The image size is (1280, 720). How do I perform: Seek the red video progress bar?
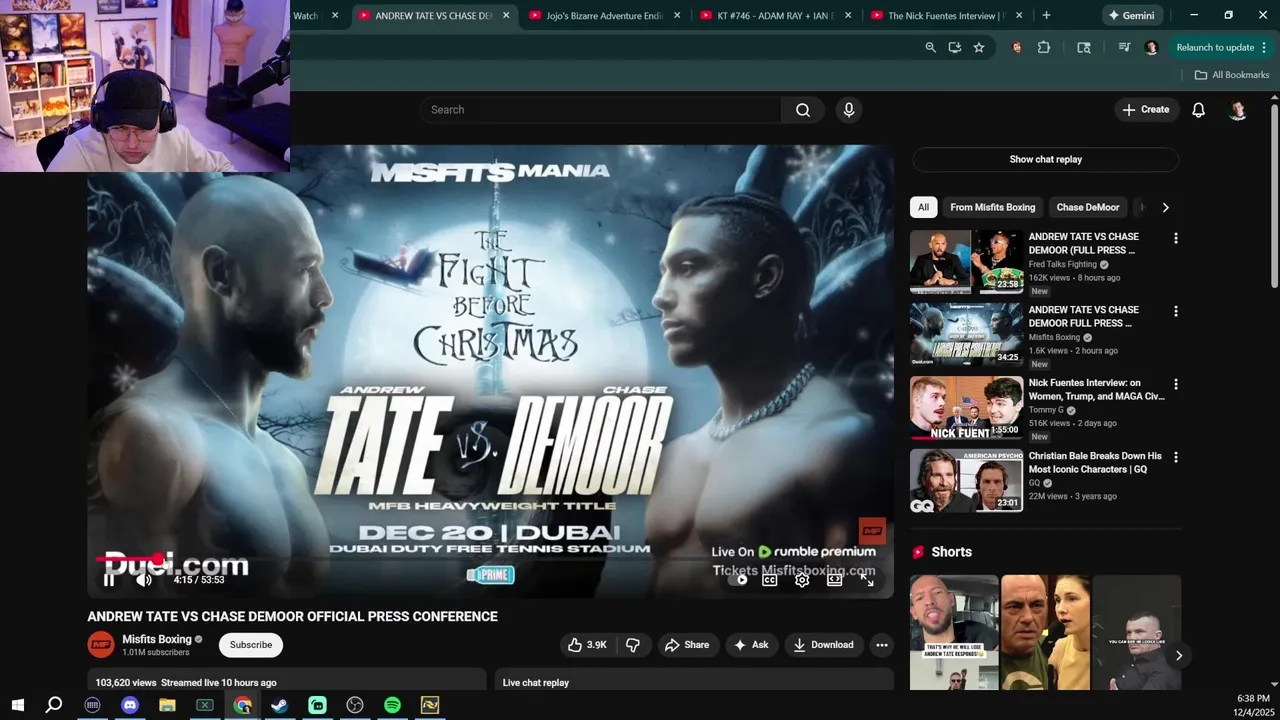pyautogui.click(x=491, y=560)
